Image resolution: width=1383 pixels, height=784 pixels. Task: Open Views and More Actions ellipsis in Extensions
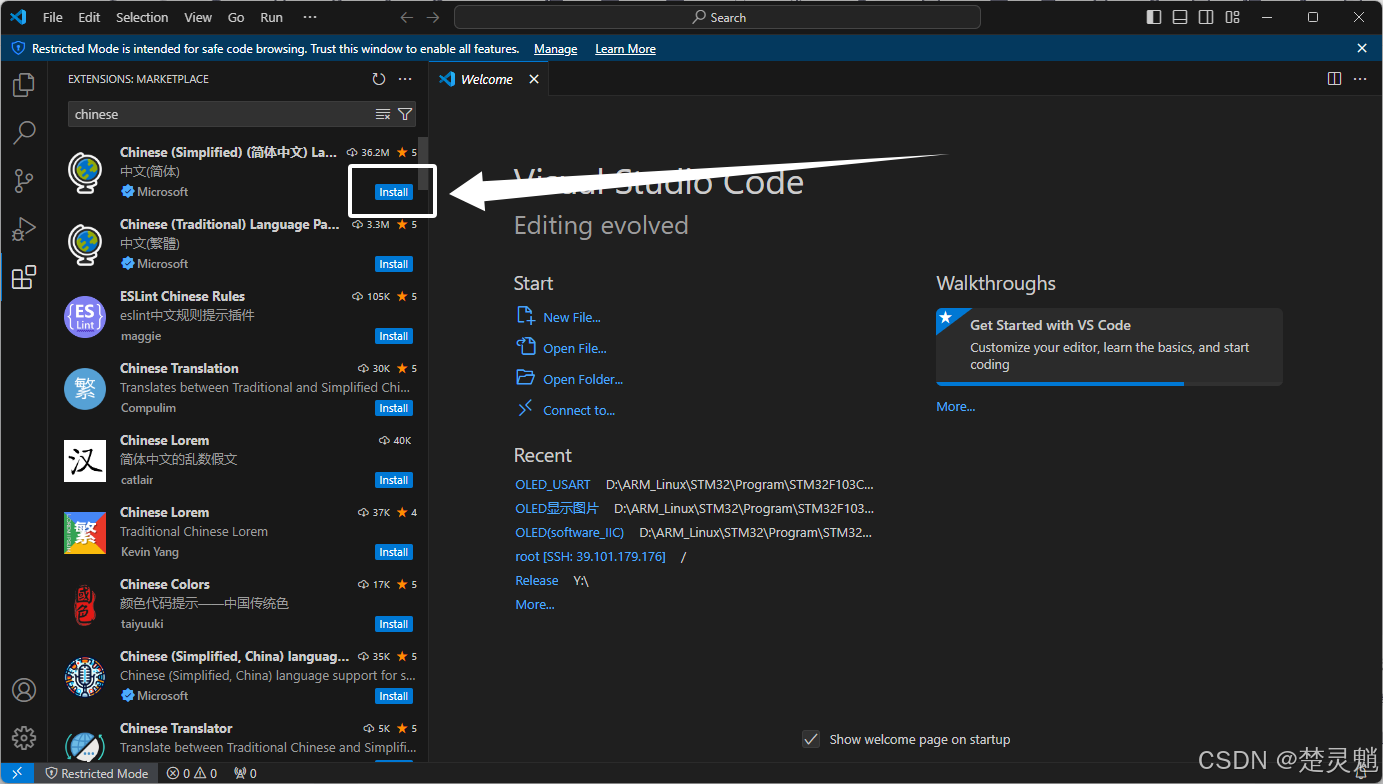405,79
